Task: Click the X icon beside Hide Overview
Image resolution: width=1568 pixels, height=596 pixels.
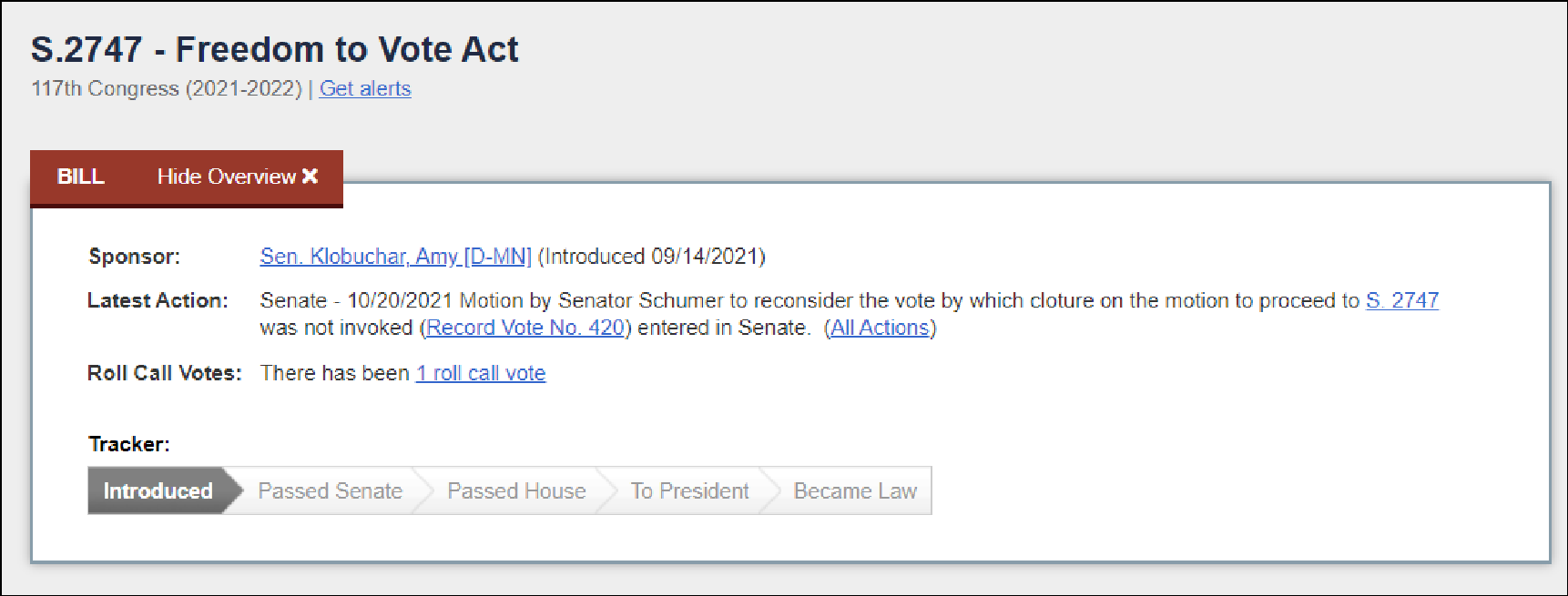Action: click(311, 177)
